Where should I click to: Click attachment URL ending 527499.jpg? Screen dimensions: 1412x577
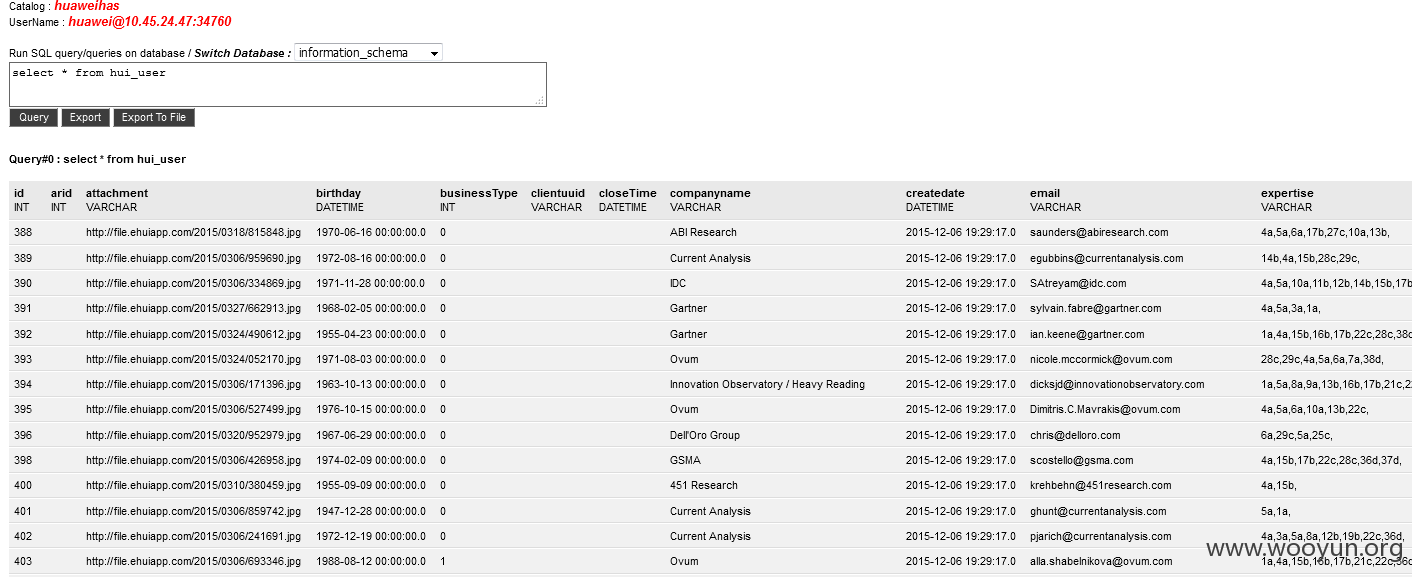[x=193, y=409]
